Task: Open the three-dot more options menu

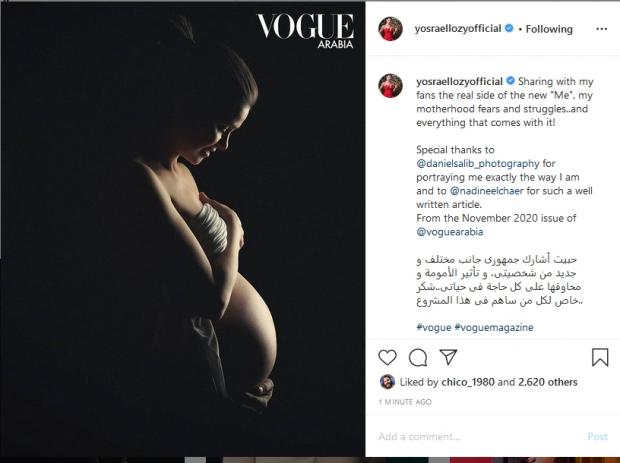Action: [601, 29]
